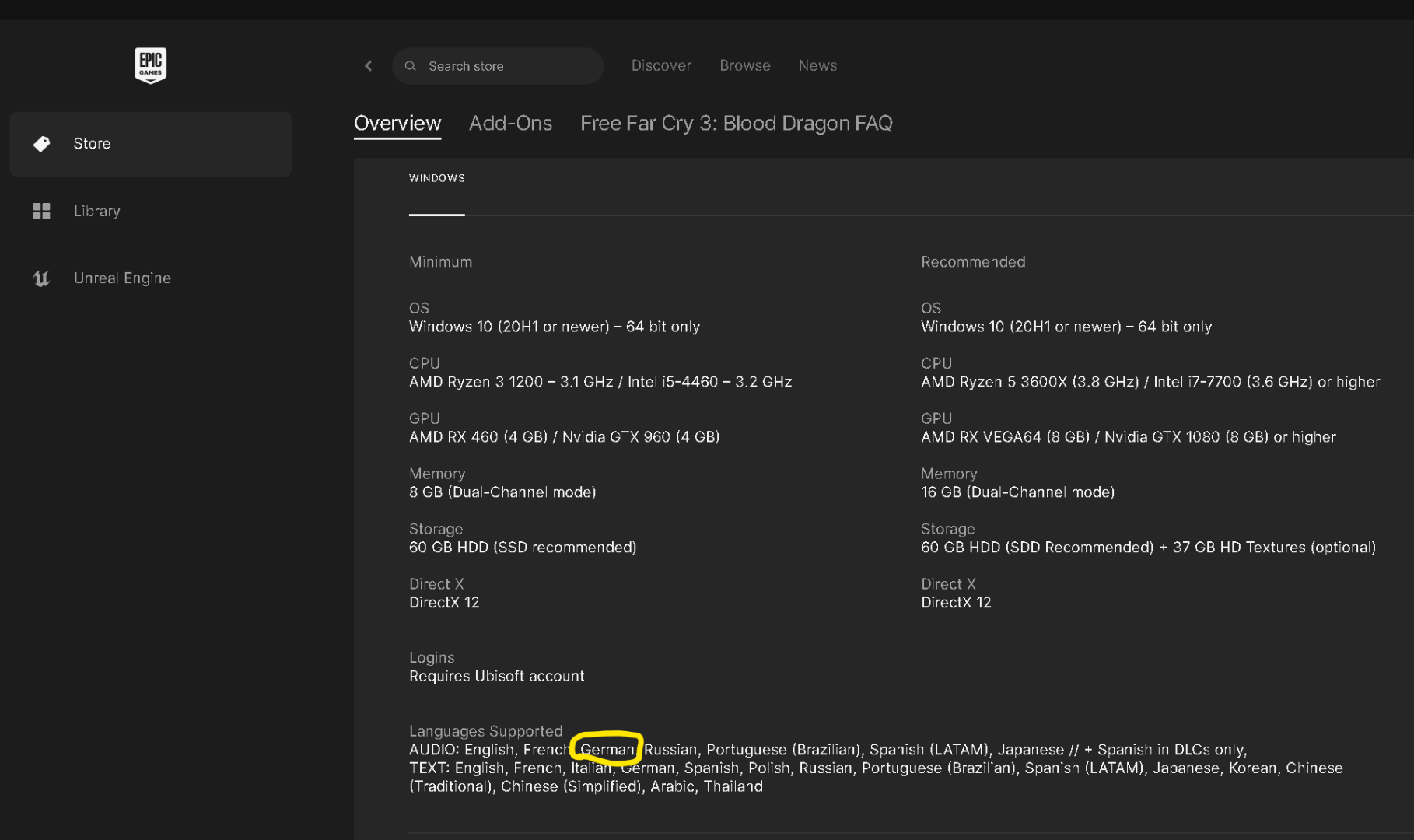The image size is (1414, 840).
Task: Open Library from the sidebar label
Action: point(96,211)
